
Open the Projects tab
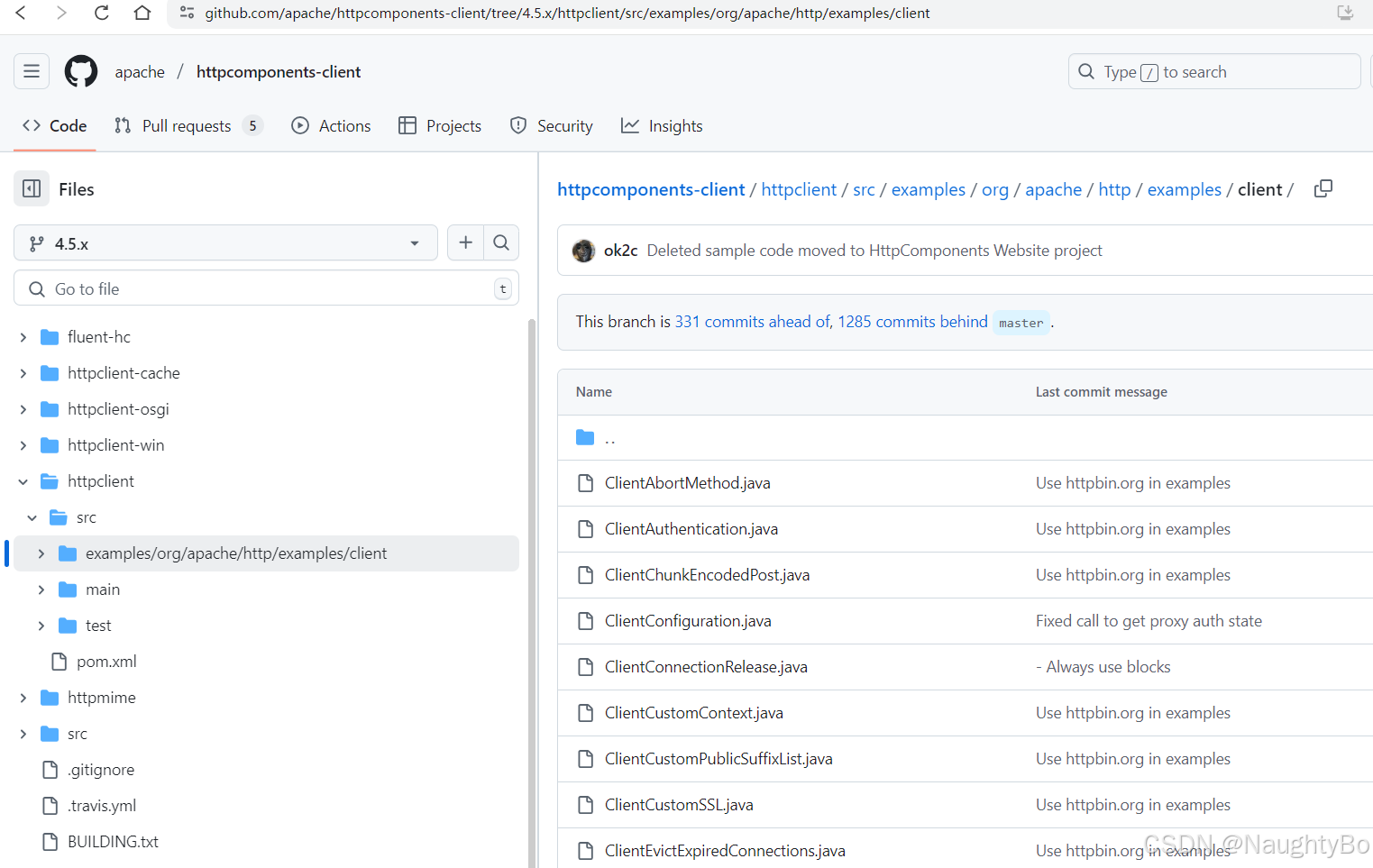(x=440, y=126)
